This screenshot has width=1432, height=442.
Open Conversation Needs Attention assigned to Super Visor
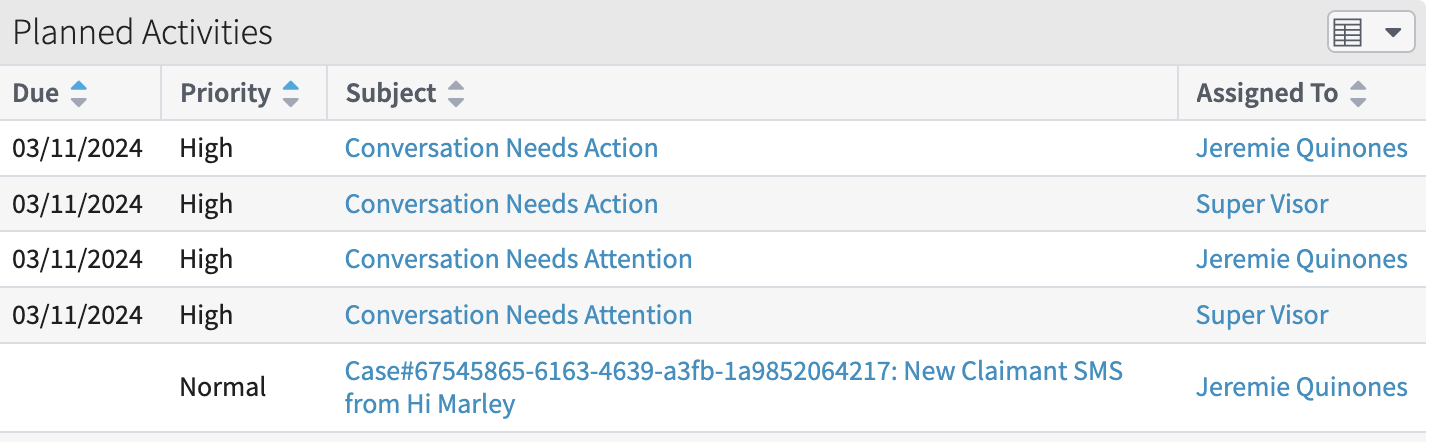point(518,316)
